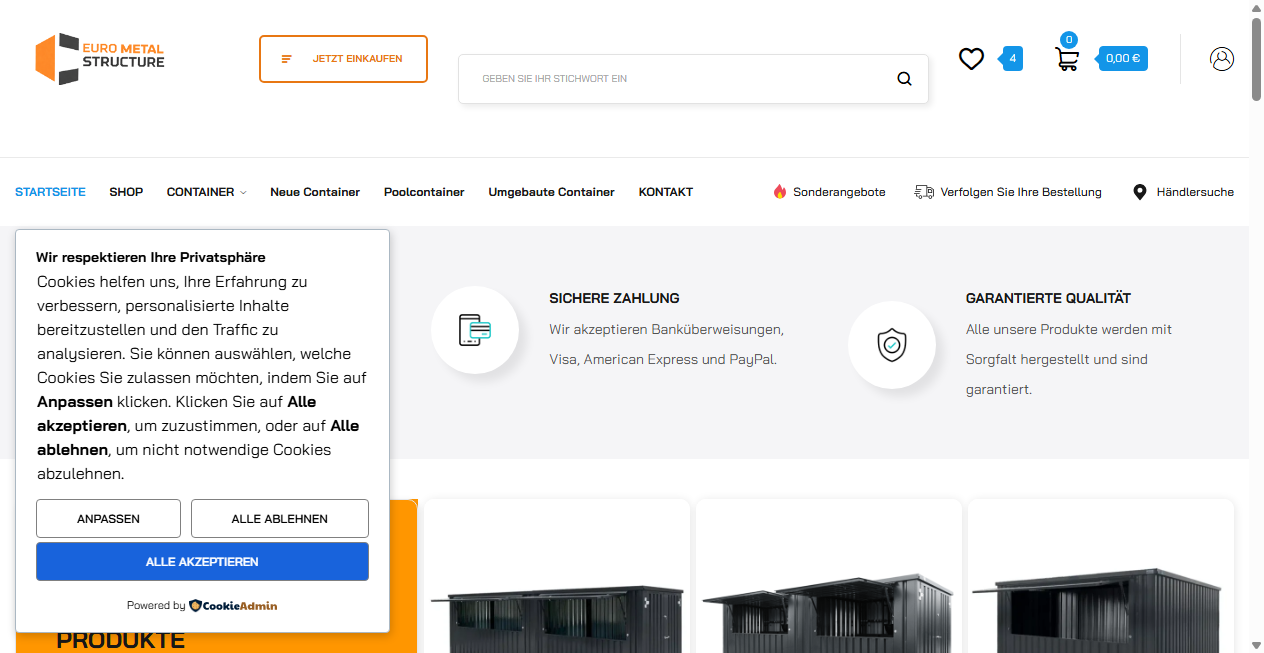Click the CookieAdmin link
The height and width of the screenshot is (653, 1264).
pyautogui.click(x=232, y=605)
